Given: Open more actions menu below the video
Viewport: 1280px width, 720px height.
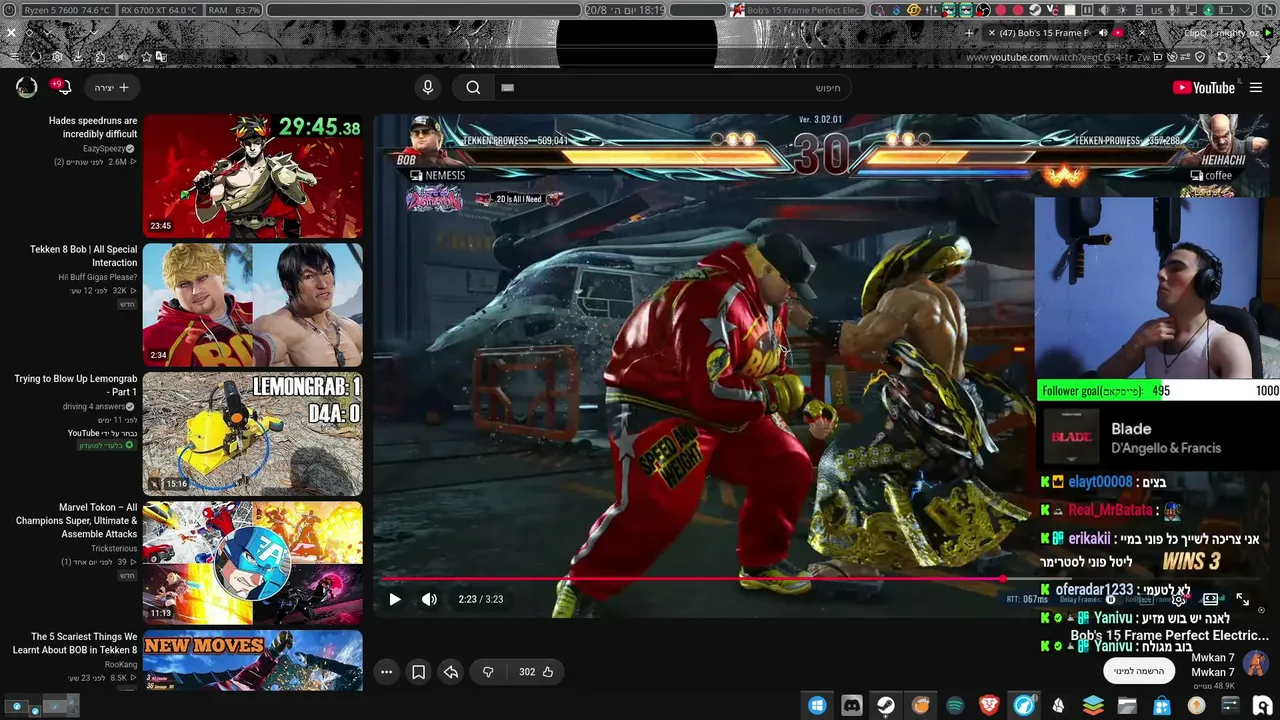Looking at the screenshot, I should [387, 672].
